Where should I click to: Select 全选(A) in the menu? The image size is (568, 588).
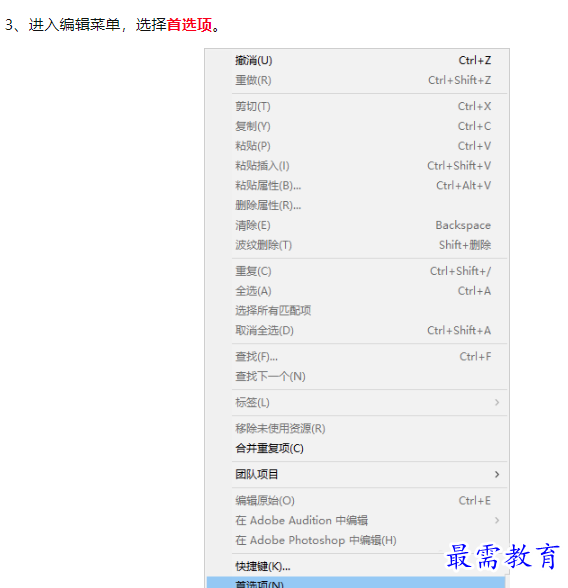[x=356, y=291]
